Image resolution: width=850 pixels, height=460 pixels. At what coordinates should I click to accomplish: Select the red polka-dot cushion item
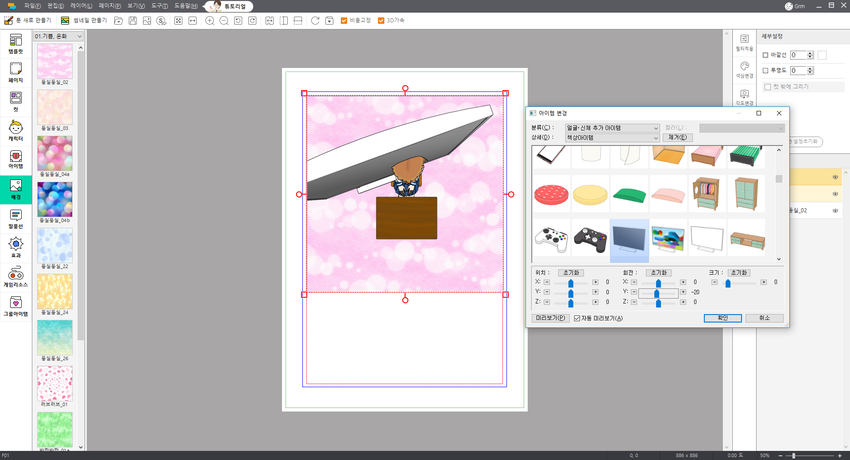[x=551, y=194]
